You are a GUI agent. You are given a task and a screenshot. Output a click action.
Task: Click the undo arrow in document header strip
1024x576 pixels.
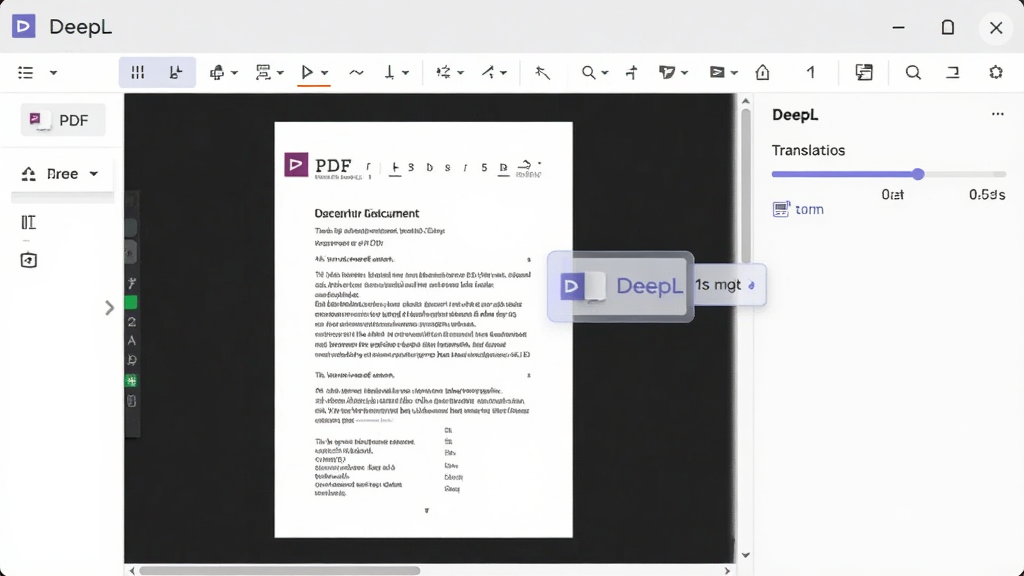pos(524,165)
